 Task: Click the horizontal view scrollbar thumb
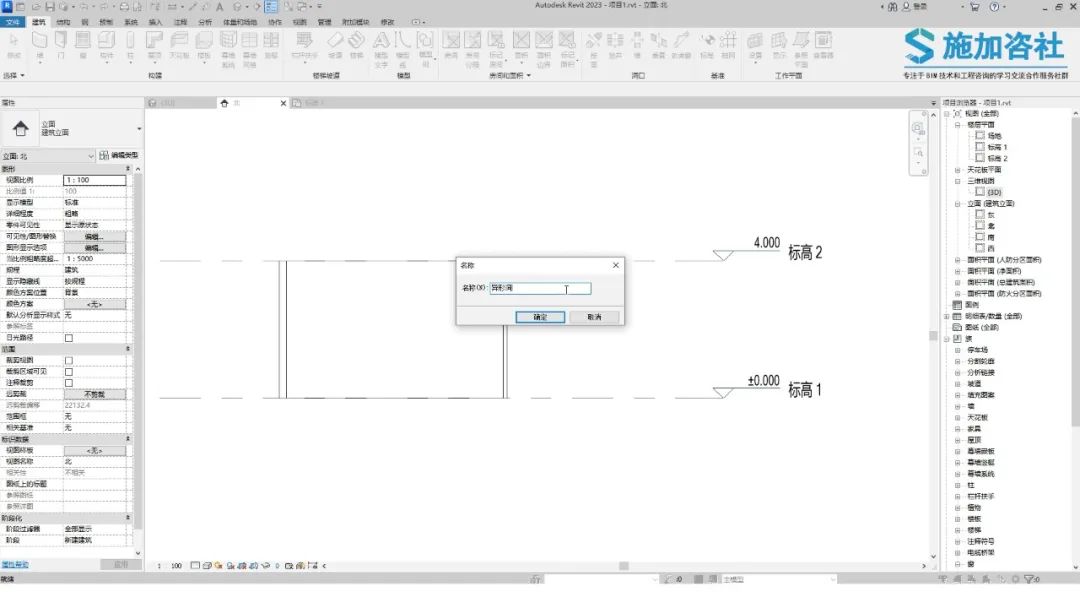click(x=624, y=566)
